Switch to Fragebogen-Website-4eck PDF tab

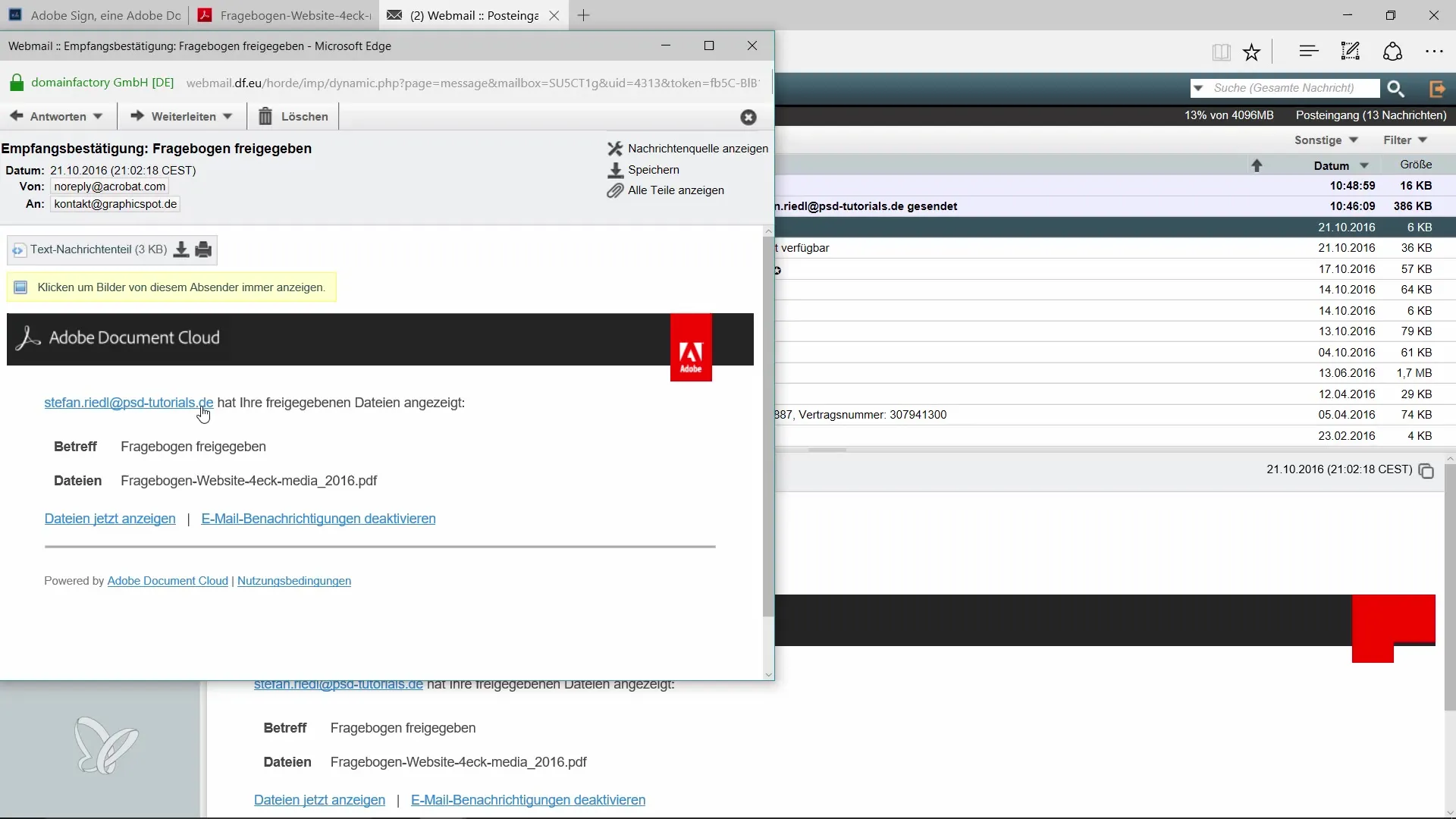pyautogui.click(x=284, y=15)
